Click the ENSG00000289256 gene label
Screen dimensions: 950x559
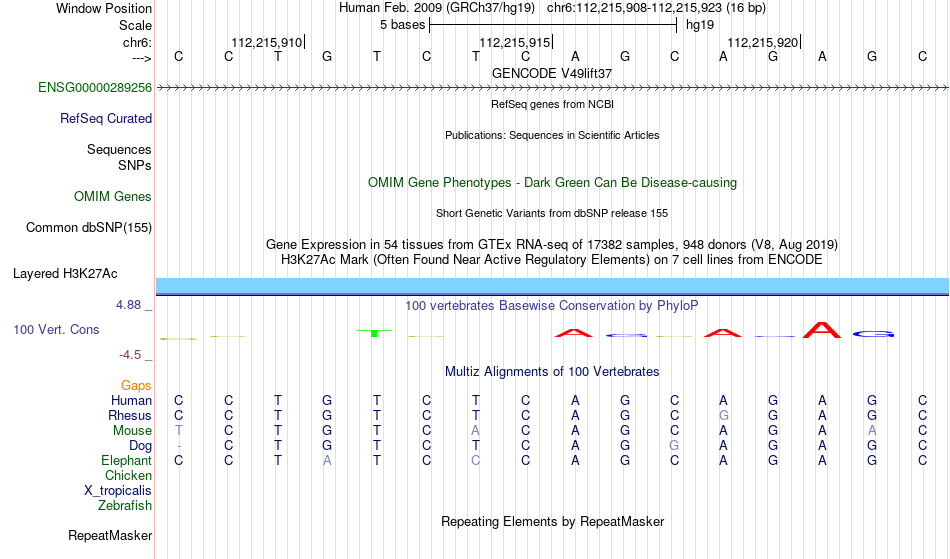coord(95,88)
